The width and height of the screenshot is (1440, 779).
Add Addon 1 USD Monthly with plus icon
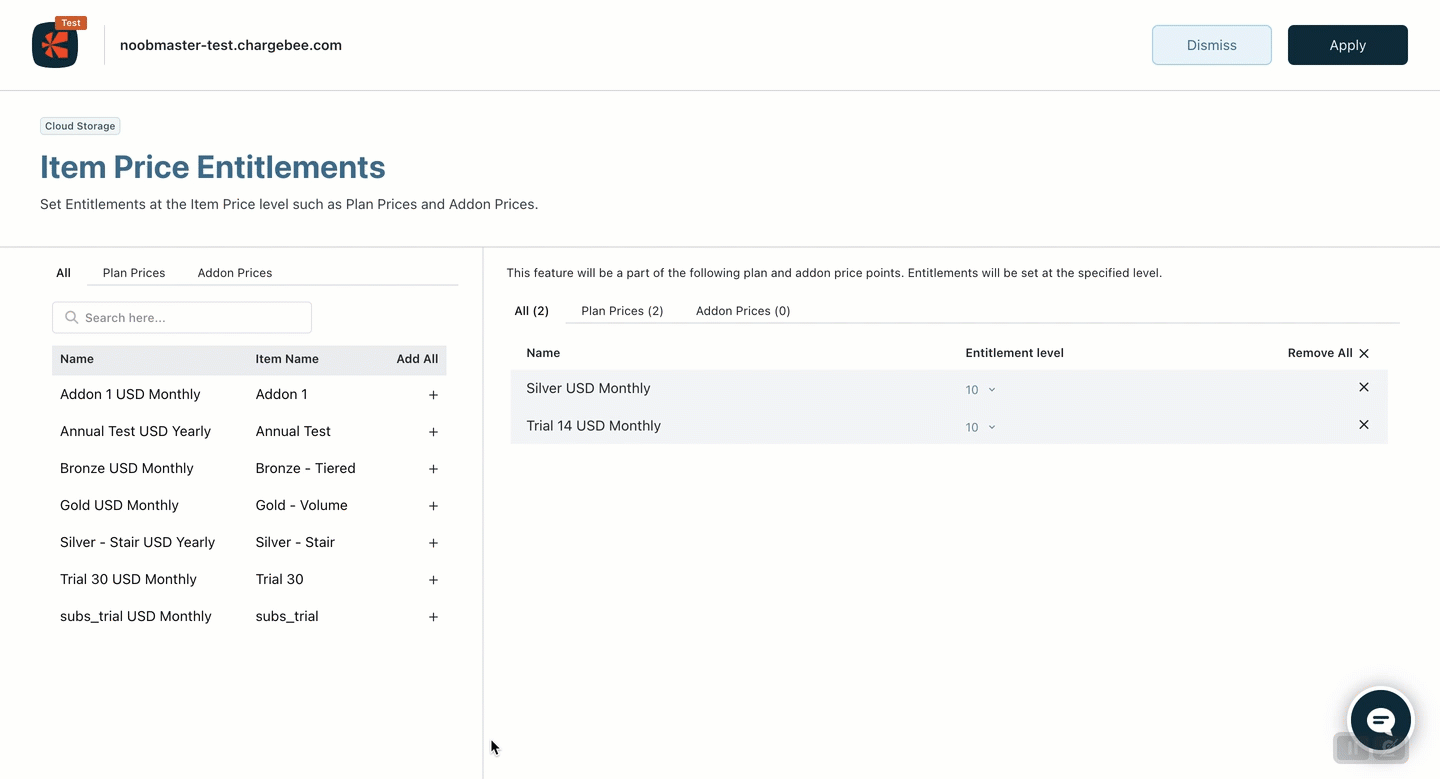(x=433, y=395)
